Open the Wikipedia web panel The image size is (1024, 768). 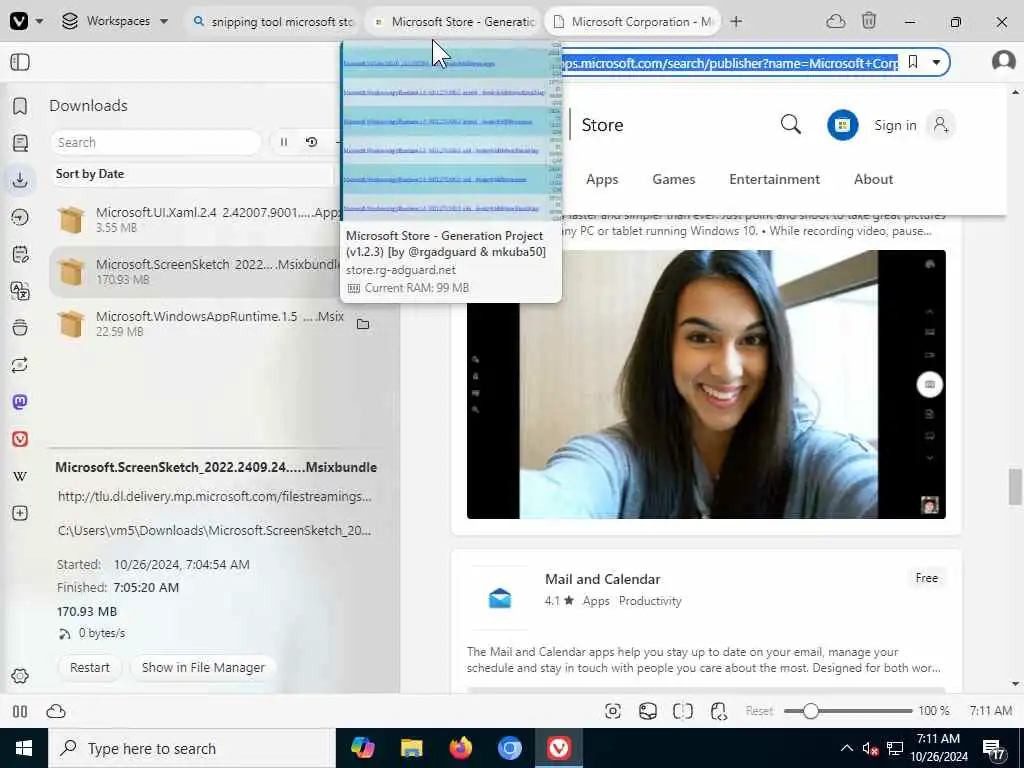pyautogui.click(x=20, y=476)
